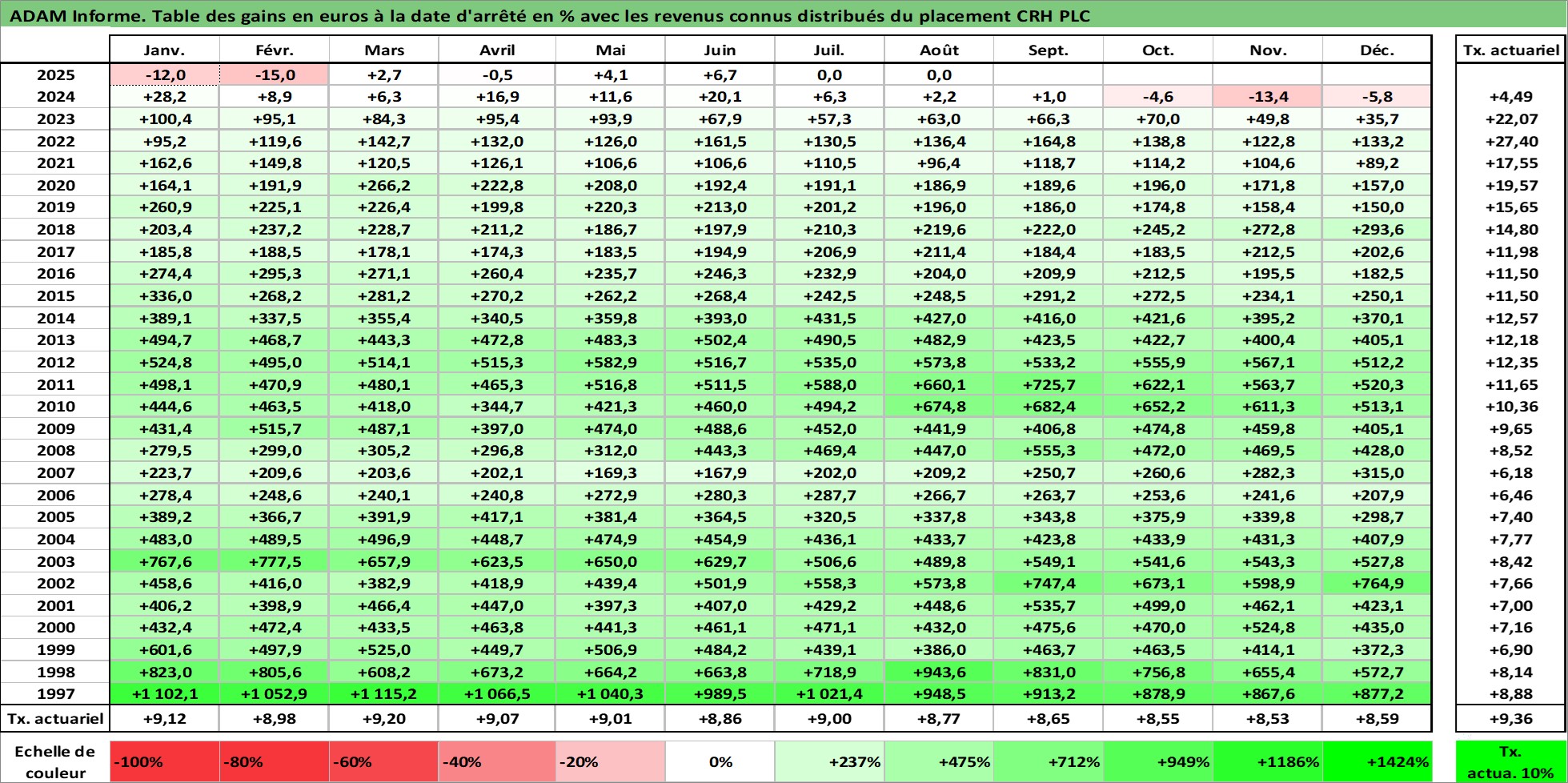Click the +943,6 cell in August 1998
The height and width of the screenshot is (783, 1568).
[x=939, y=672]
